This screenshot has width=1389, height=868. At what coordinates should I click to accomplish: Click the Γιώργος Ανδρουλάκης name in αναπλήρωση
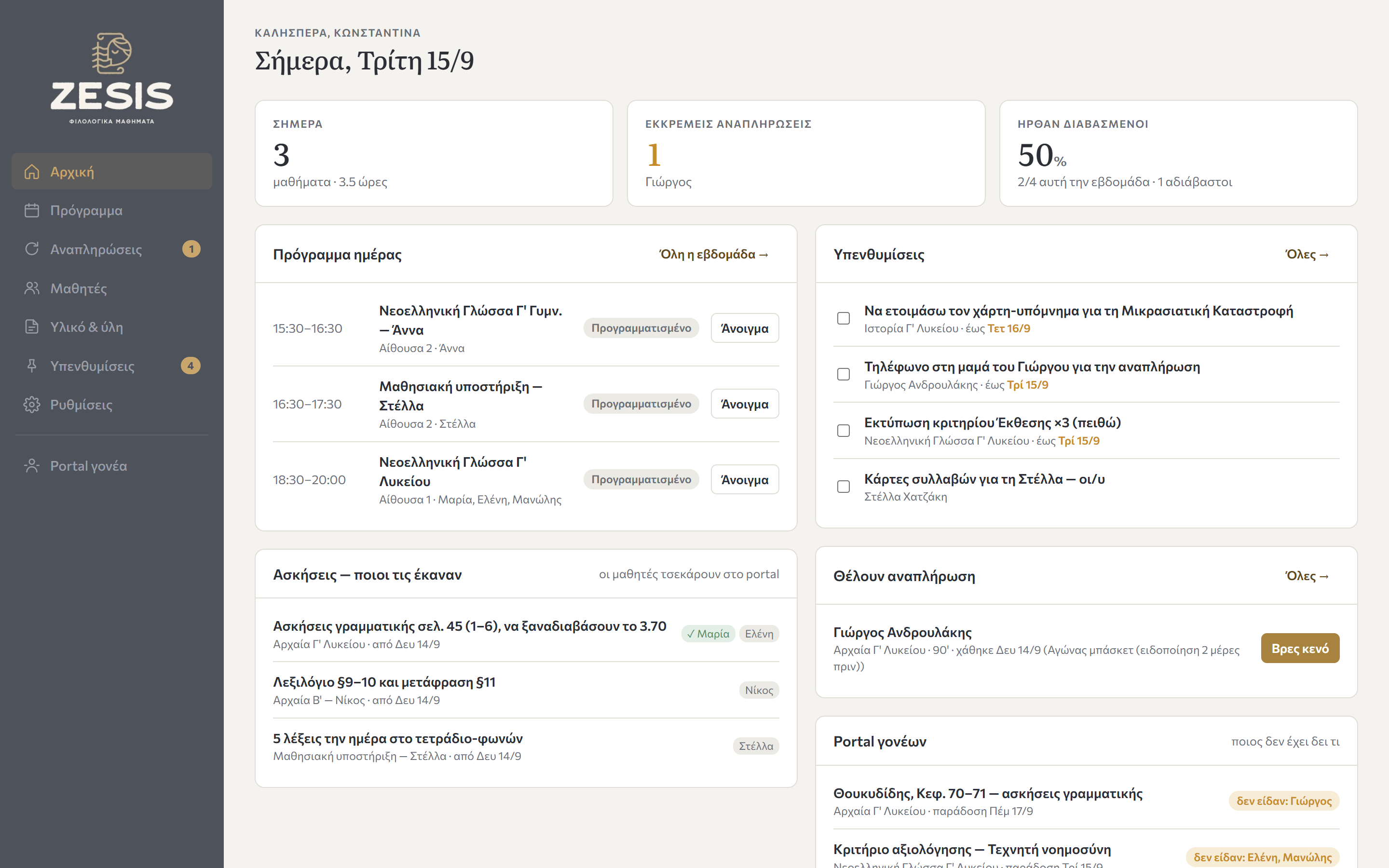902,633
